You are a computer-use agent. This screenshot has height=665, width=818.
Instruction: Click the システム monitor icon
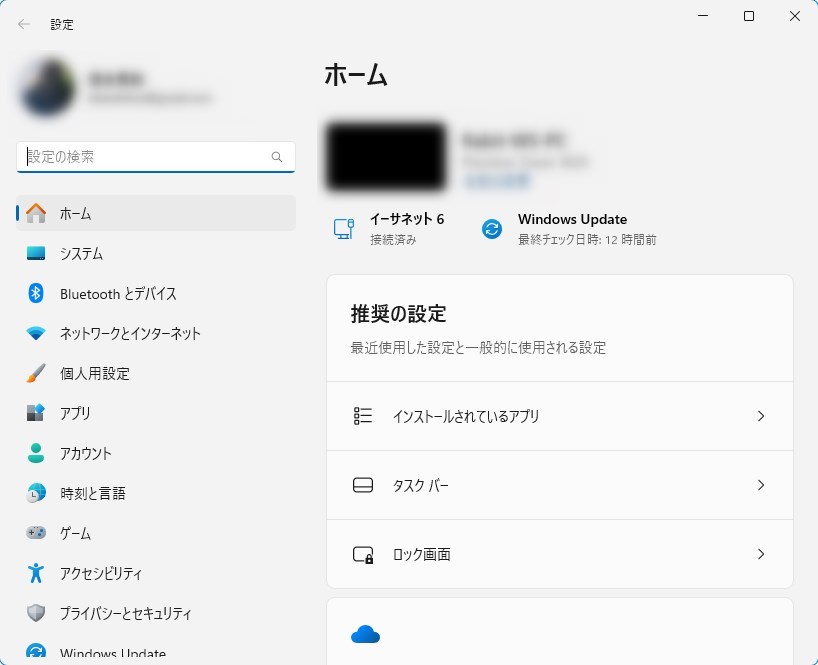(x=36, y=253)
